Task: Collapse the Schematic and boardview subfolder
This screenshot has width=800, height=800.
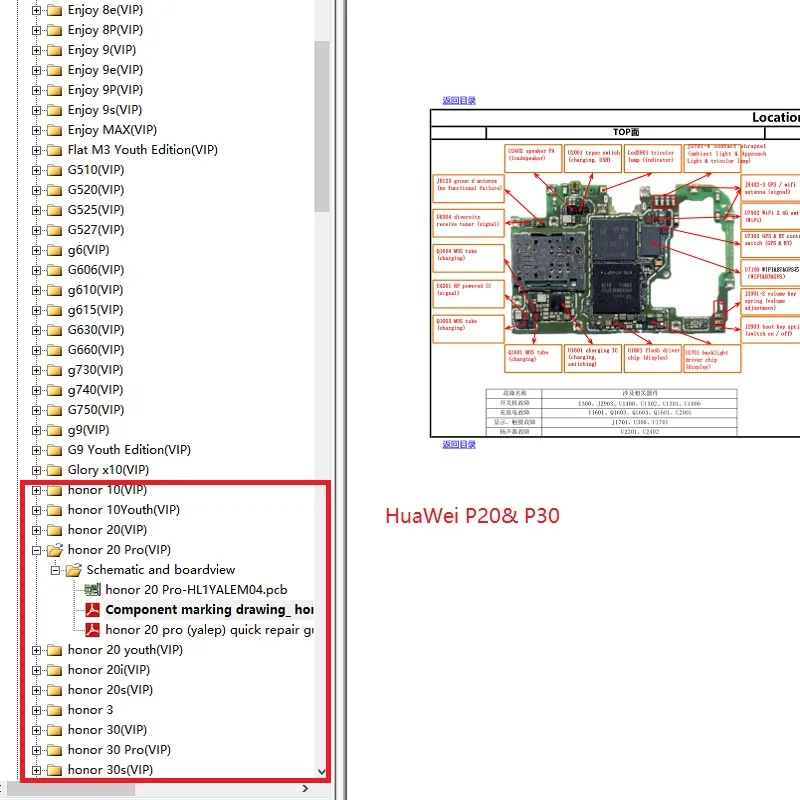Action: tap(55, 570)
